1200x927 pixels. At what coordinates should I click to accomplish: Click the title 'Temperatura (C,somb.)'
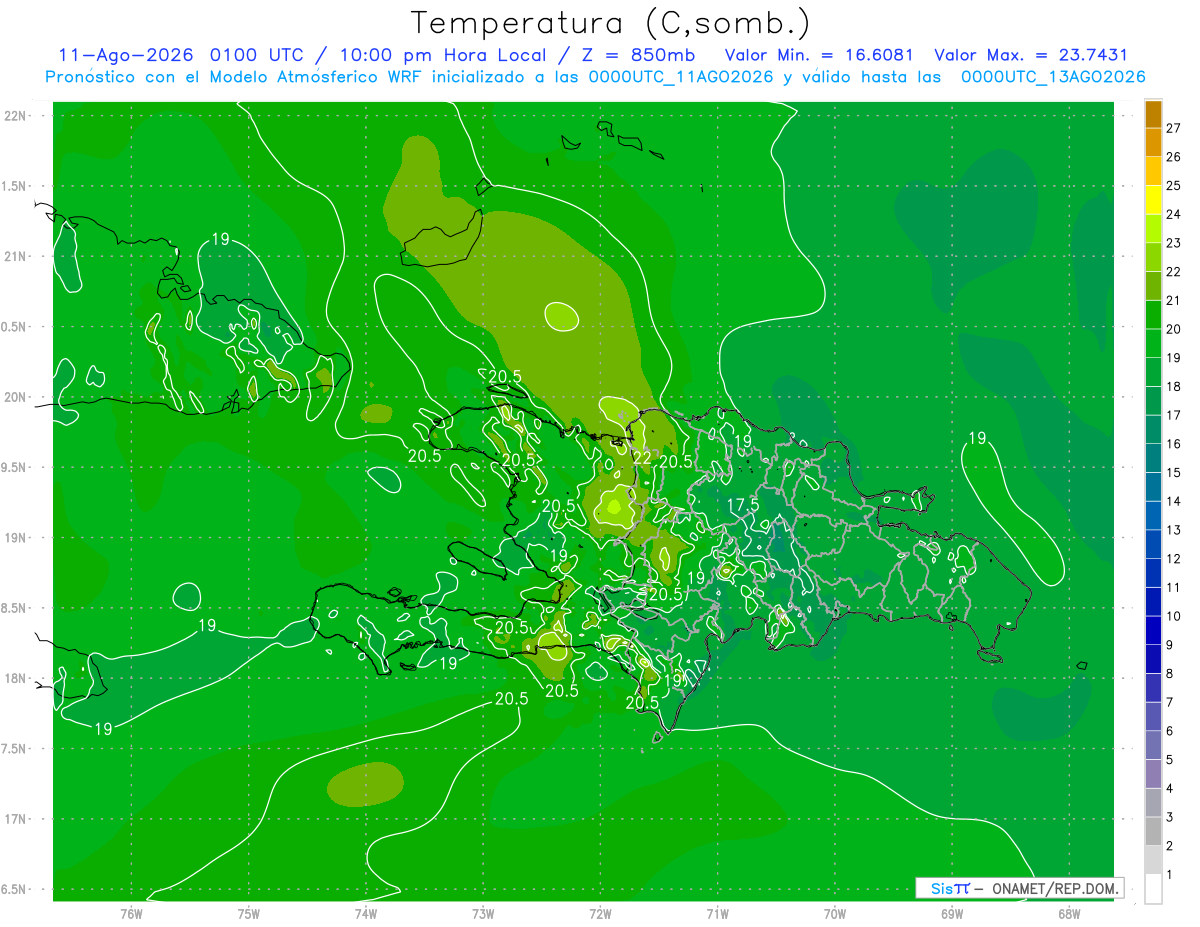(610, 23)
